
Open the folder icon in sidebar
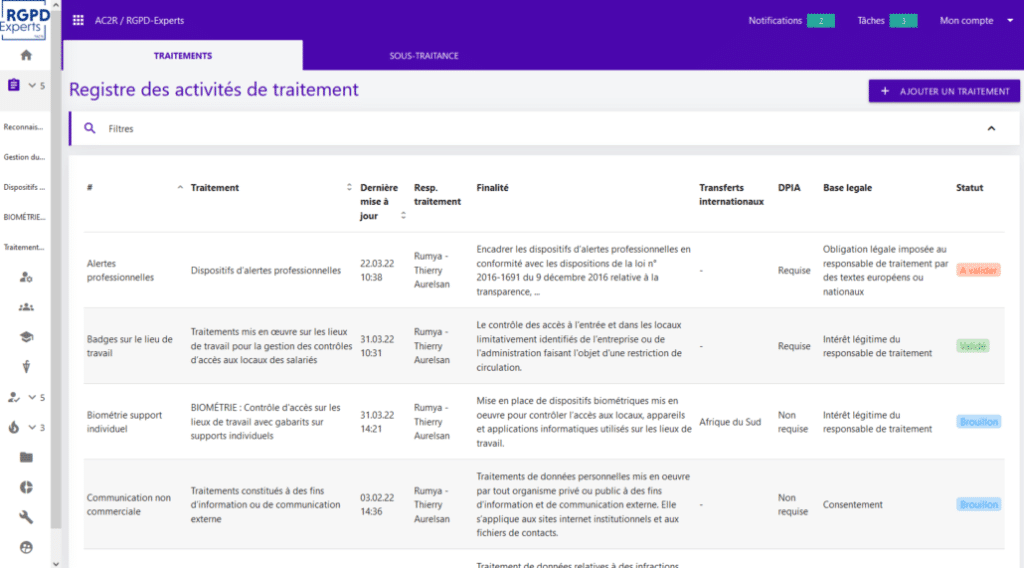coord(26,457)
